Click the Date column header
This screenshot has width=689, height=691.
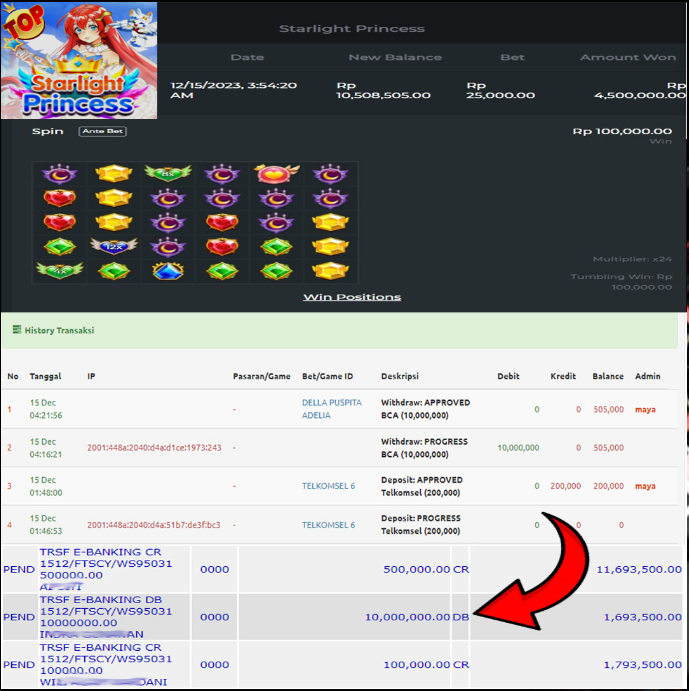pos(247,57)
